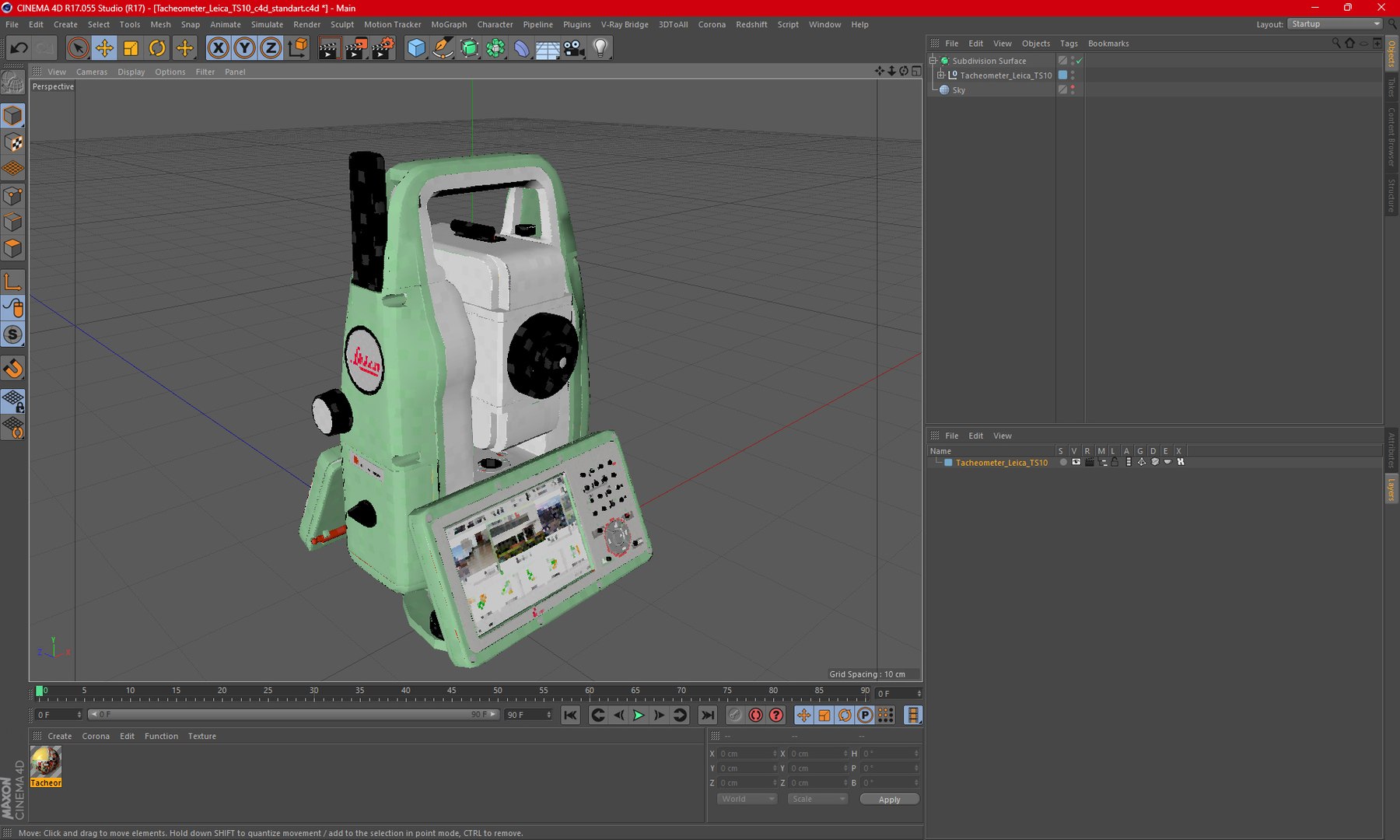This screenshot has width=1400, height=840.
Task: Play the animation forward
Action: [639, 715]
